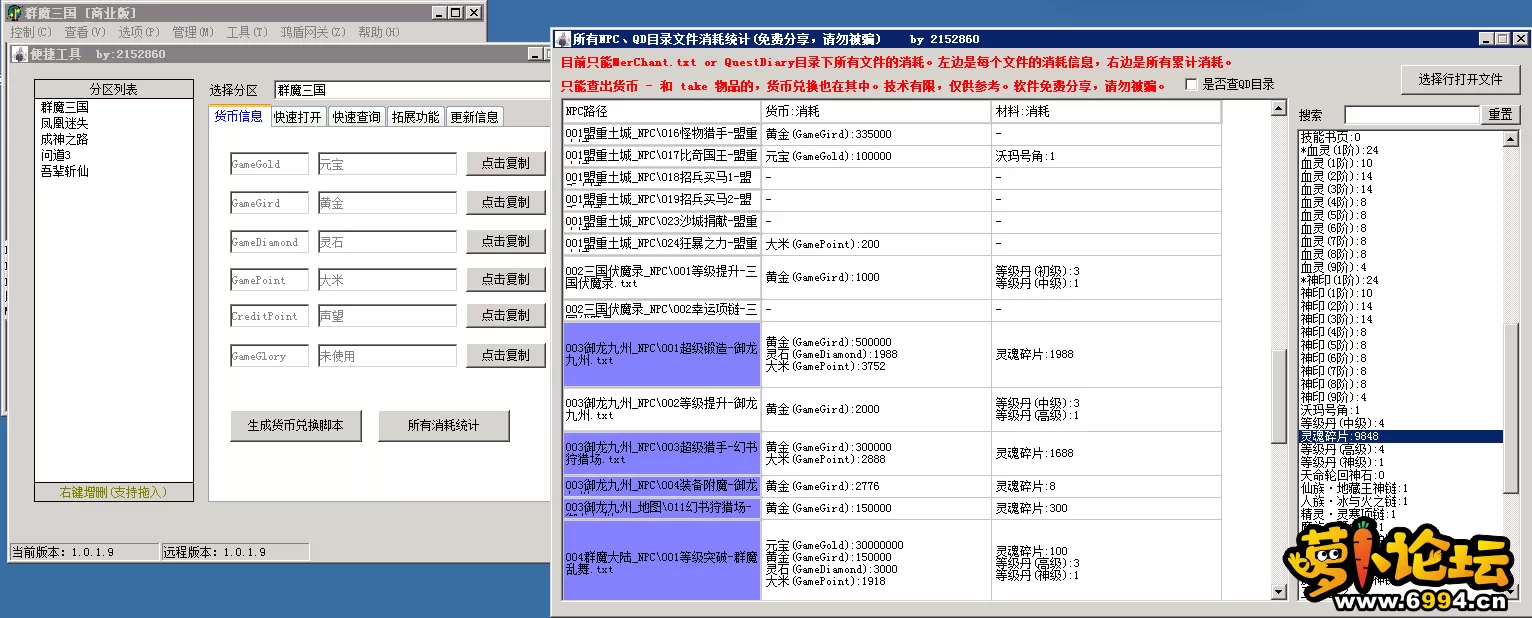Open the 鸿盾网关(Z) menu
Image resolution: width=1532 pixels, height=618 pixels.
pos(312,32)
